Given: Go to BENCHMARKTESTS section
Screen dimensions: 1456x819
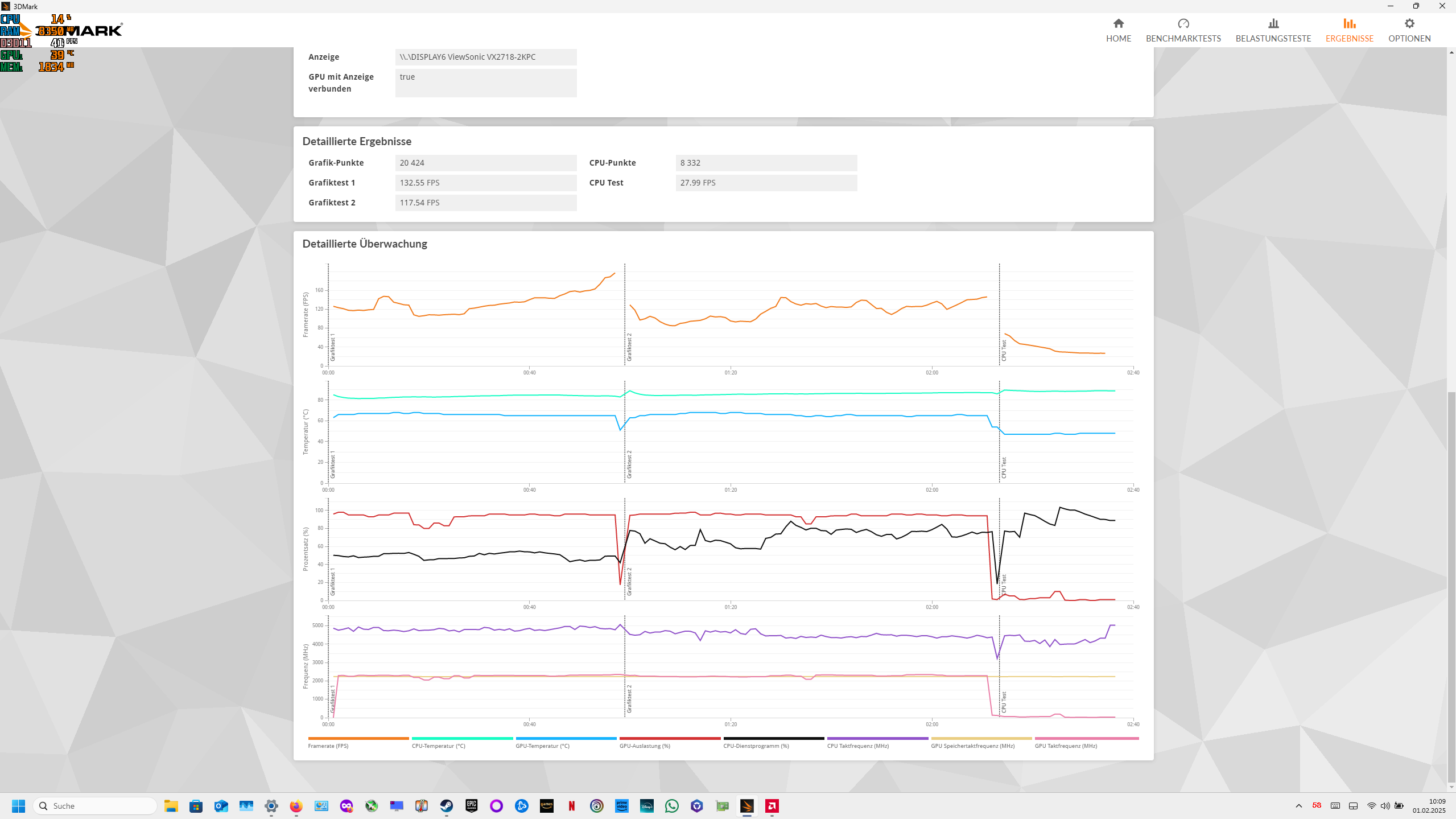Looking at the screenshot, I should coord(1183,30).
